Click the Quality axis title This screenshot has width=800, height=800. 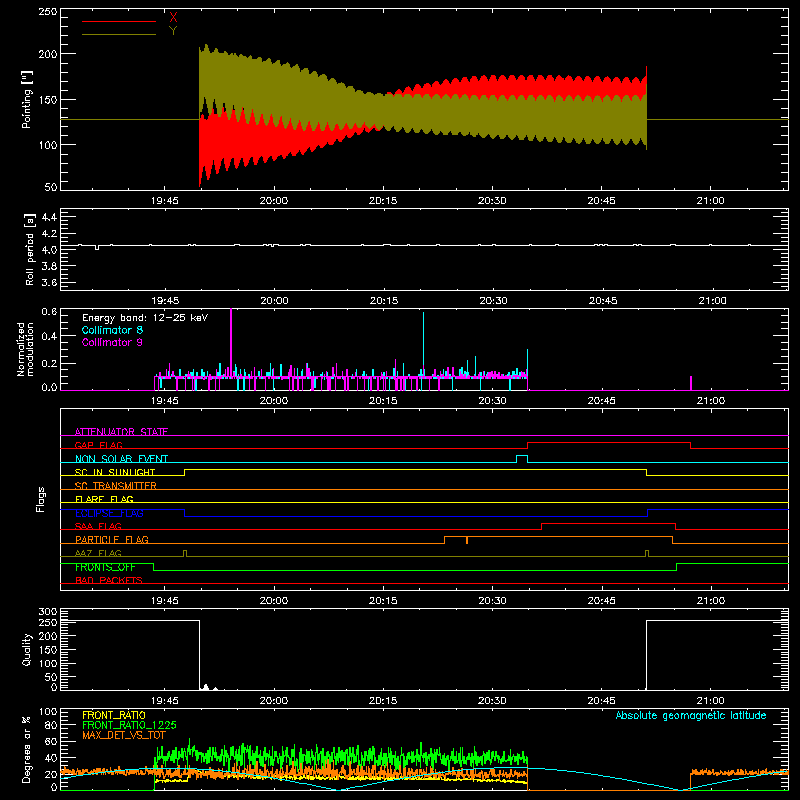tap(27, 649)
